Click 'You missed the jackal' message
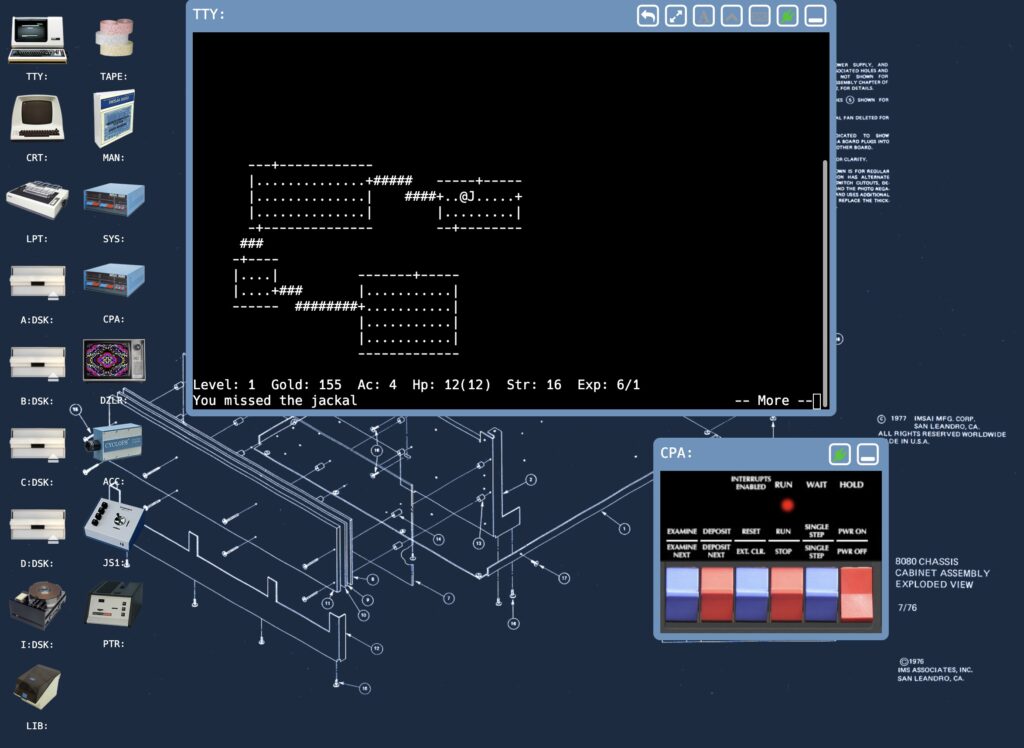The image size is (1024, 748). (275, 400)
